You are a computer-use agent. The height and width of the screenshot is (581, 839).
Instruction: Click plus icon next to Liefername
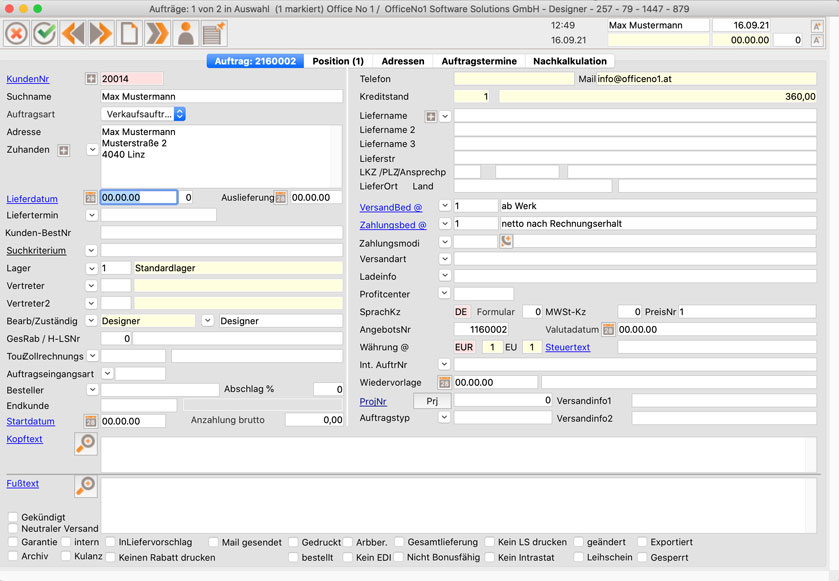(x=431, y=116)
